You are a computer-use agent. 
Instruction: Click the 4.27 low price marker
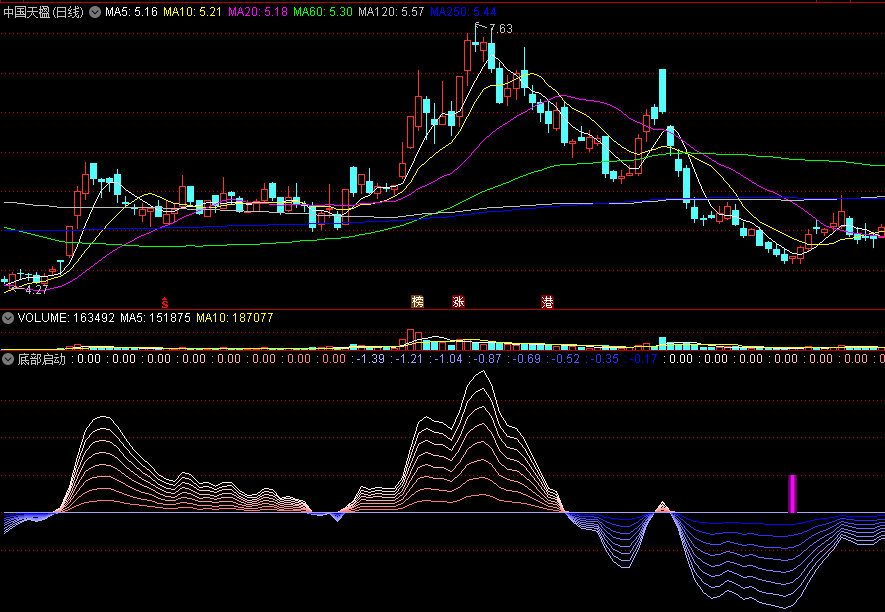coord(37,290)
